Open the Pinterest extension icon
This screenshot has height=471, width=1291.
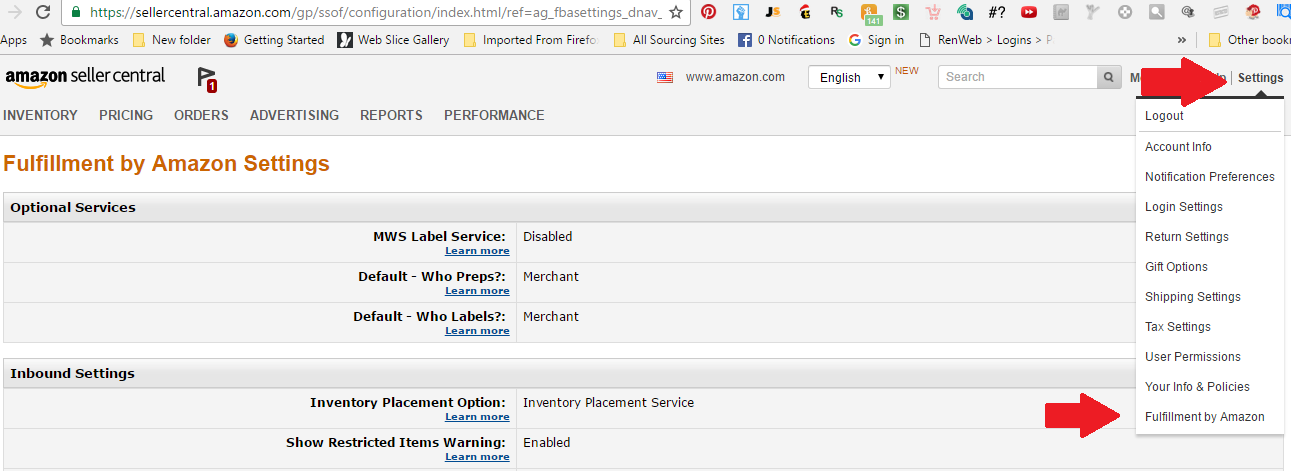pyautogui.click(x=708, y=12)
